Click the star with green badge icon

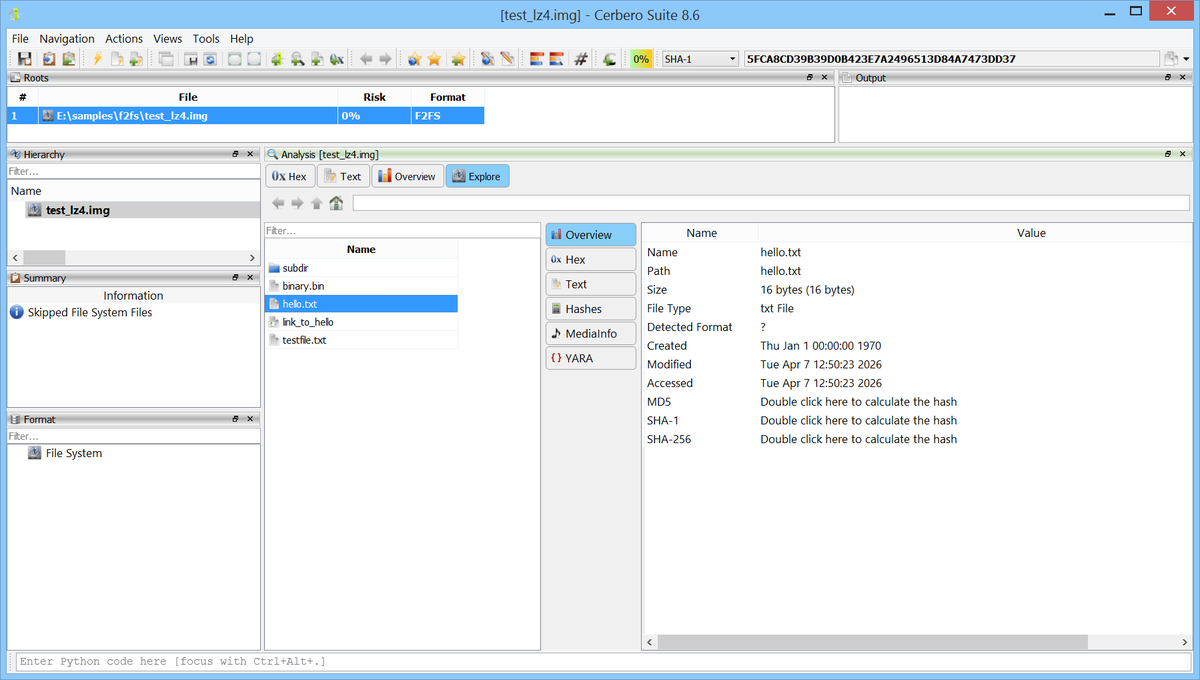tap(458, 59)
